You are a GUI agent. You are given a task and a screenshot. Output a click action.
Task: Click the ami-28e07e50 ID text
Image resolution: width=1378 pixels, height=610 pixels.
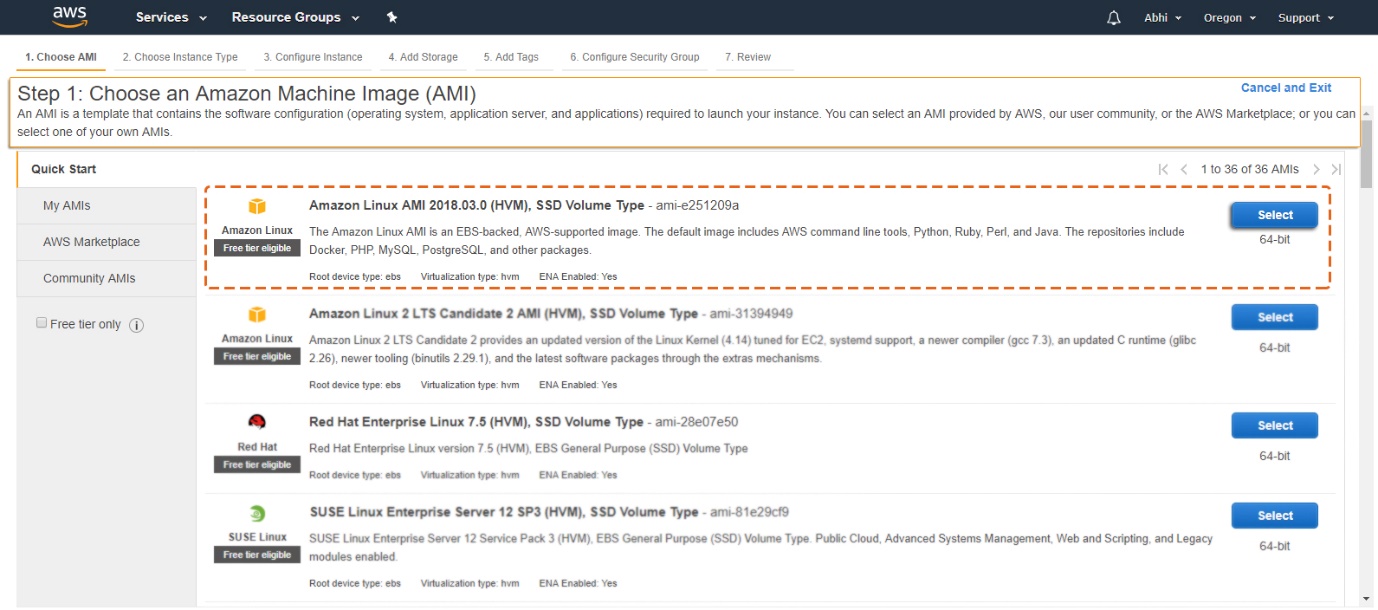(x=697, y=422)
